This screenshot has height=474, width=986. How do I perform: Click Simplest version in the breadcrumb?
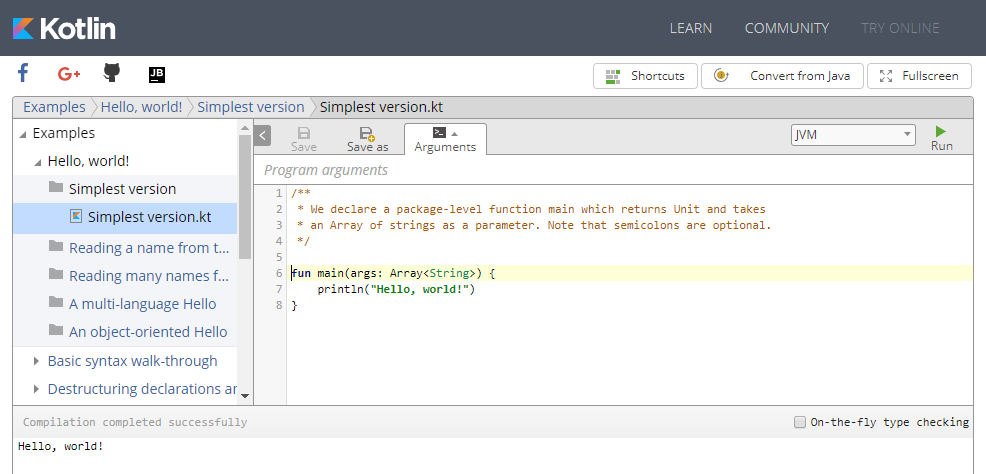click(251, 107)
